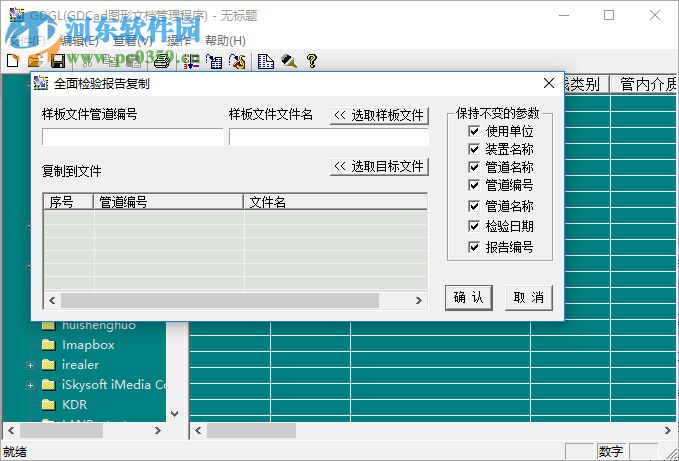Screen dimensions: 679x461
Task: Click the Print toolbar icon
Action: [162, 61]
